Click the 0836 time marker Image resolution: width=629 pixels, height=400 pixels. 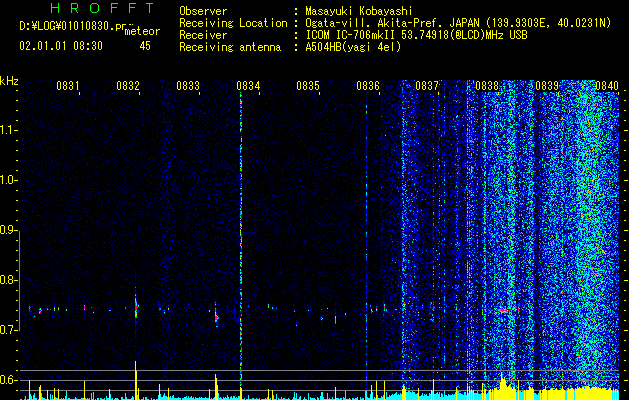point(368,85)
